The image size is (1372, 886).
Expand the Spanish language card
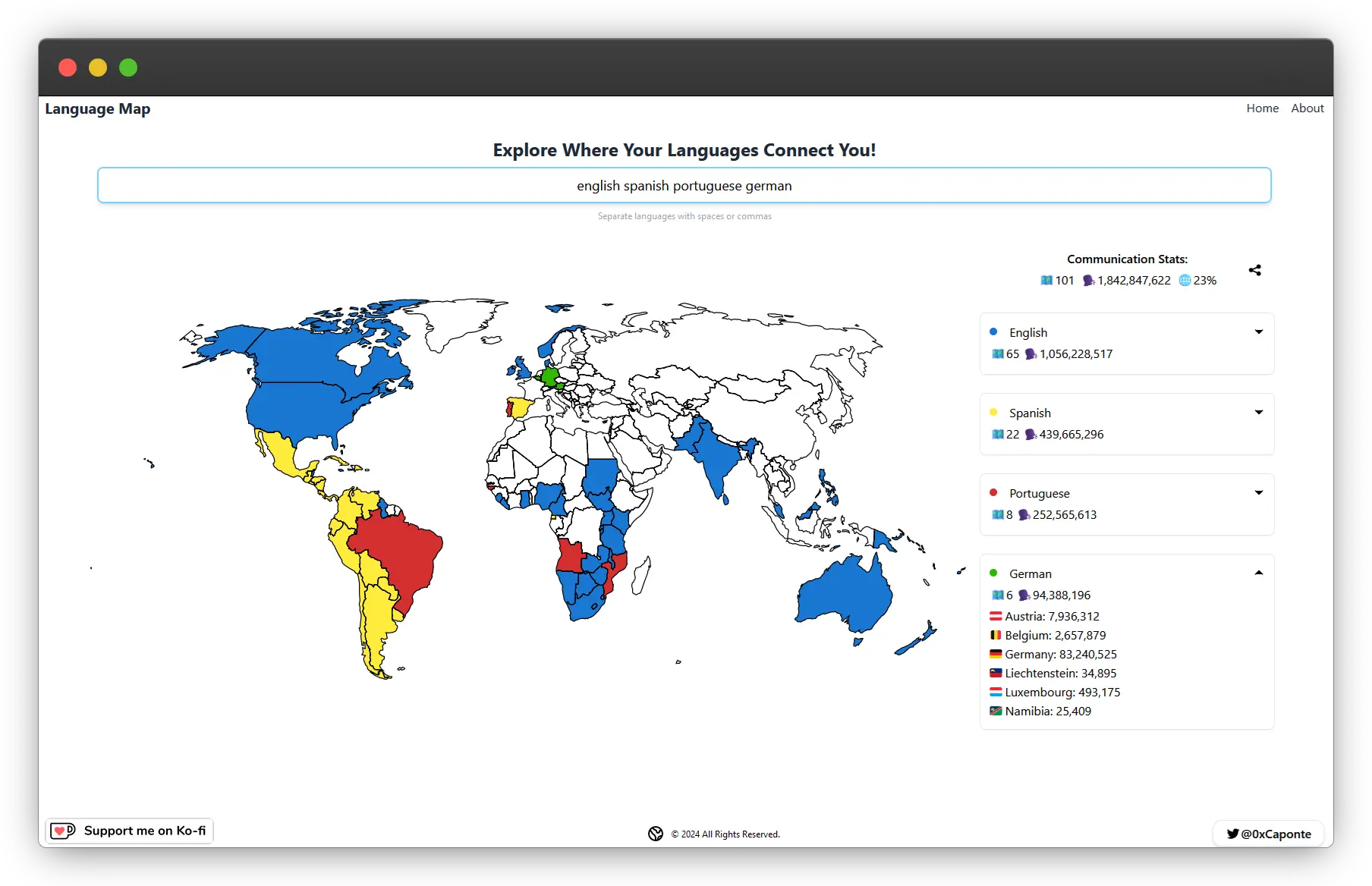[x=1259, y=412]
